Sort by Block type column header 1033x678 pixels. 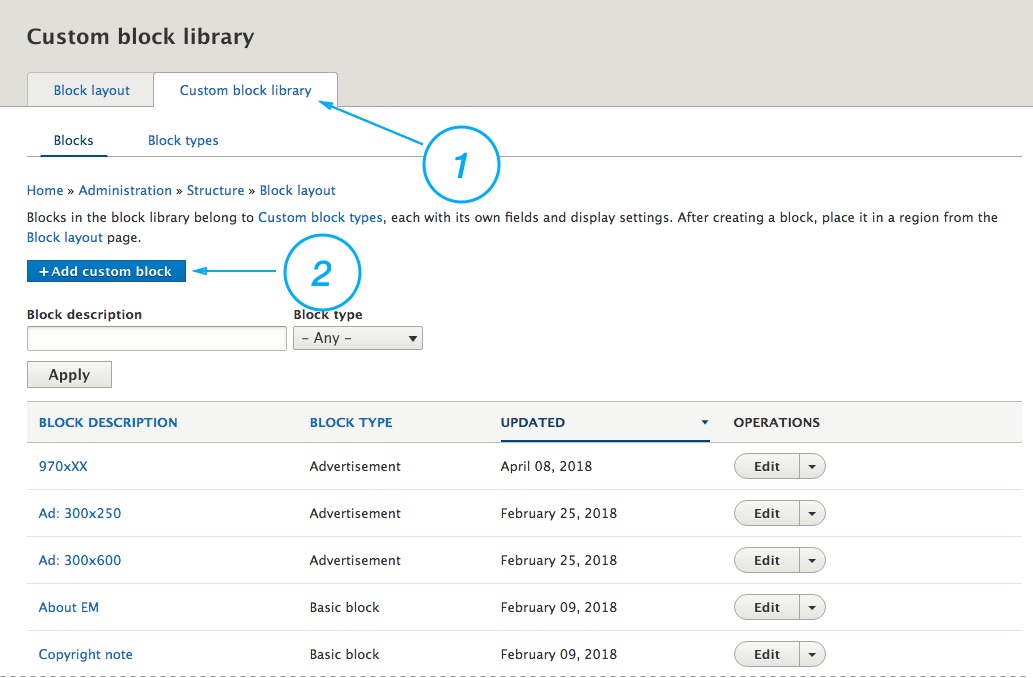pos(351,422)
